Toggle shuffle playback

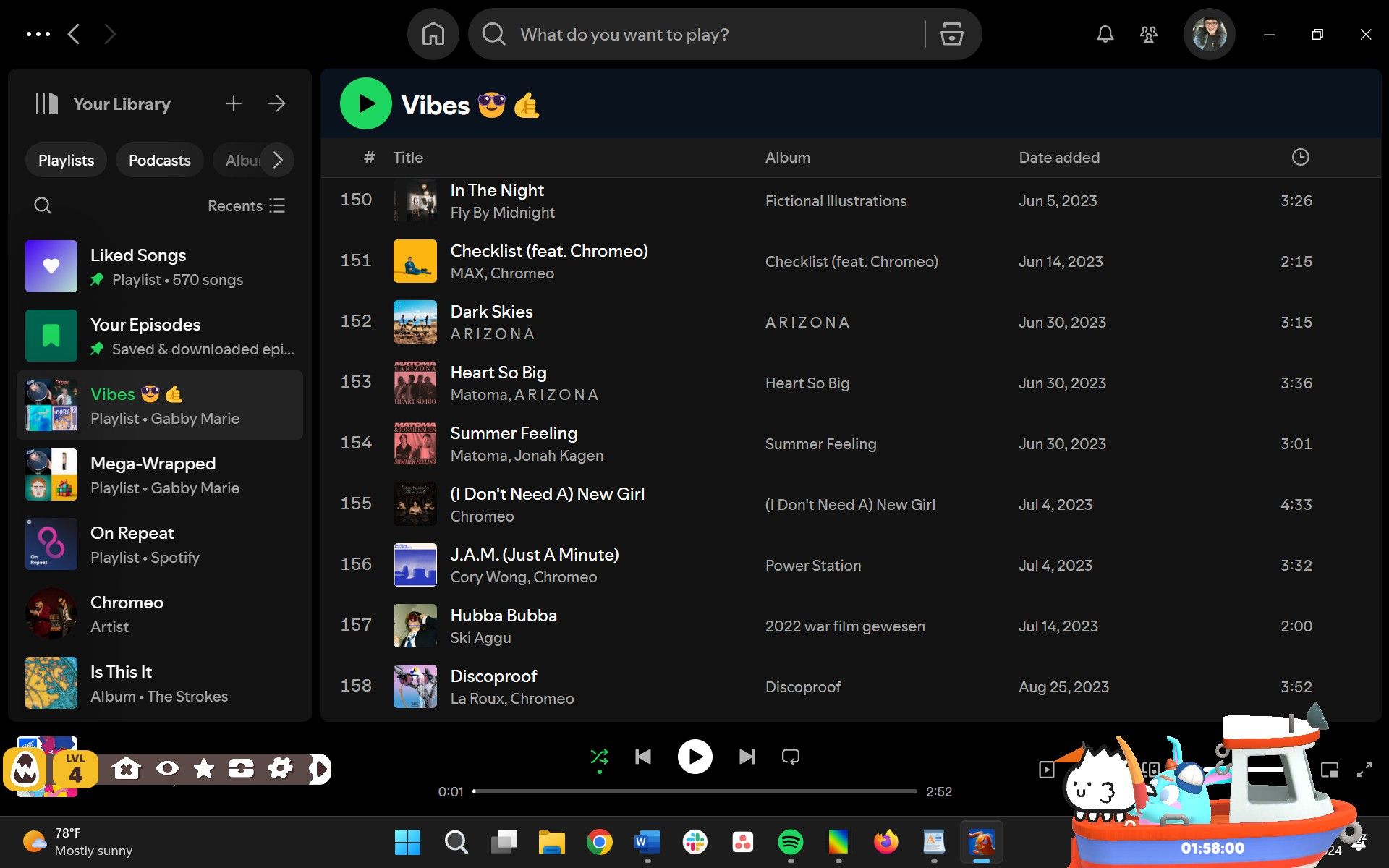[599, 757]
